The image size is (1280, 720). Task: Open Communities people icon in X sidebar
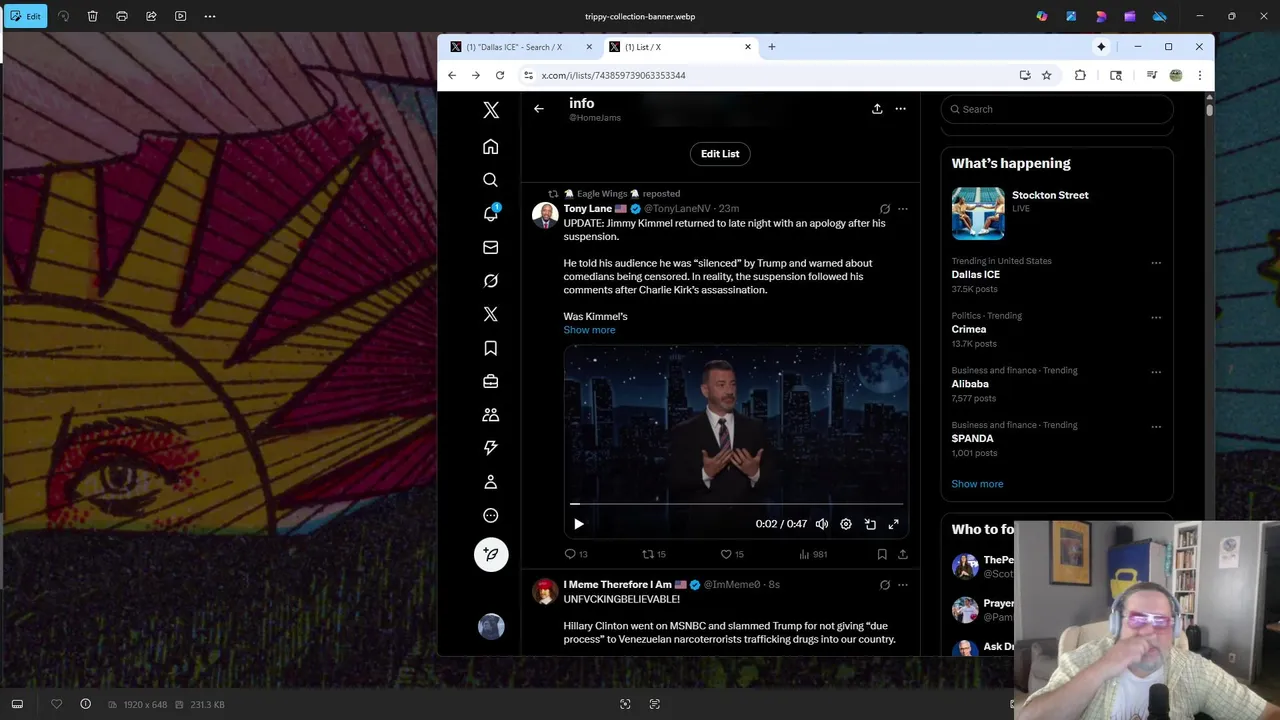tap(490, 415)
